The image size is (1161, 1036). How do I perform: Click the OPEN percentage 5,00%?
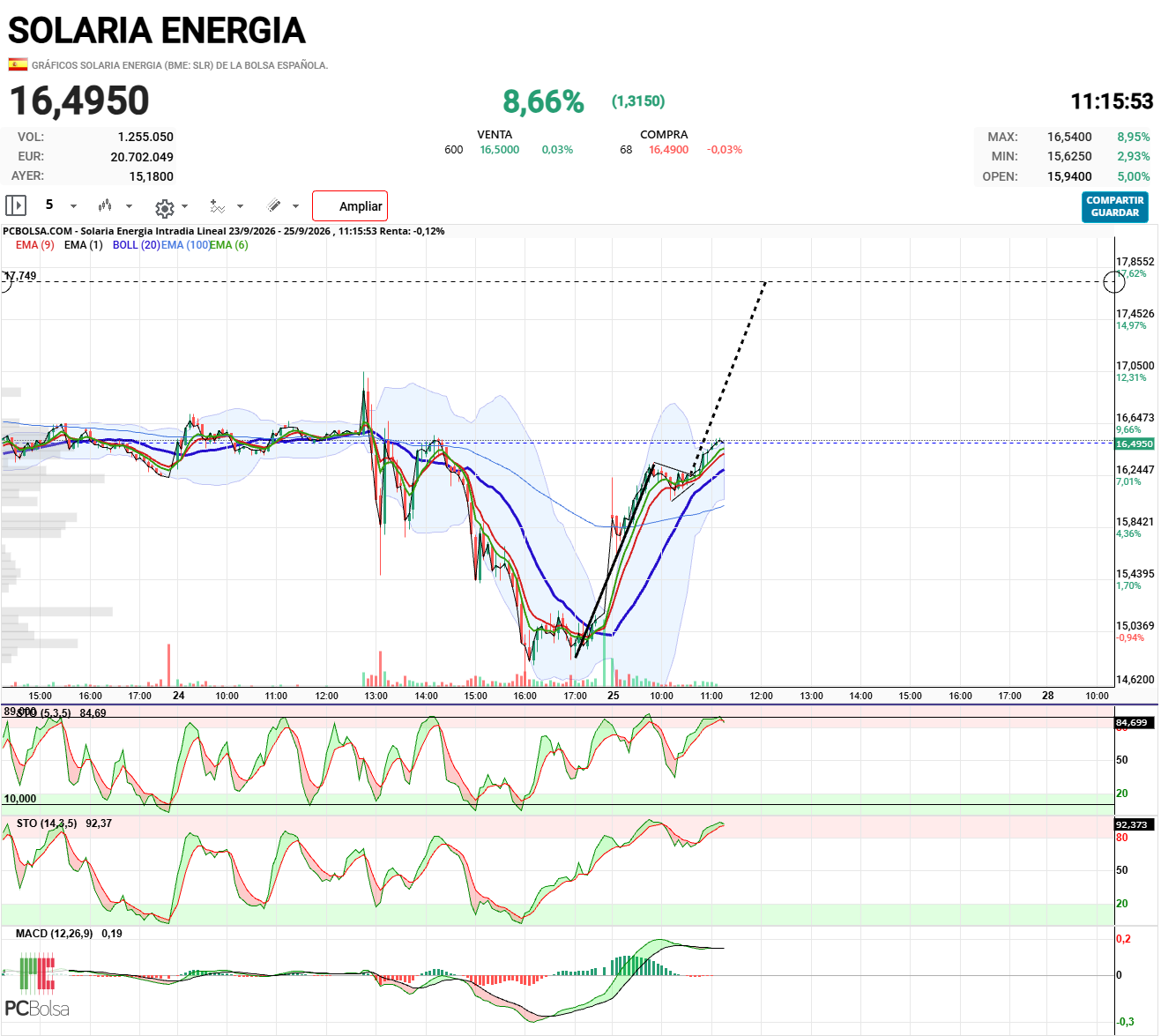click(1134, 176)
